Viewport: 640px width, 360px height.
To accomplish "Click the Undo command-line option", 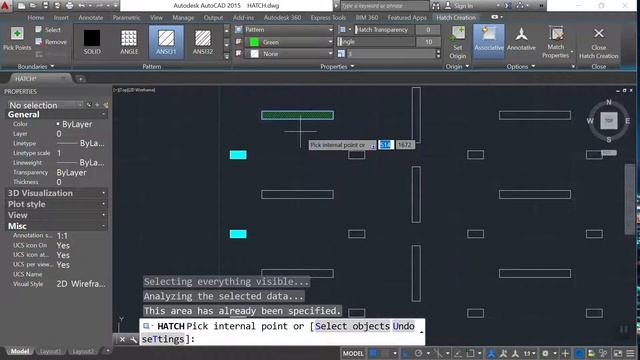I will point(403,326).
